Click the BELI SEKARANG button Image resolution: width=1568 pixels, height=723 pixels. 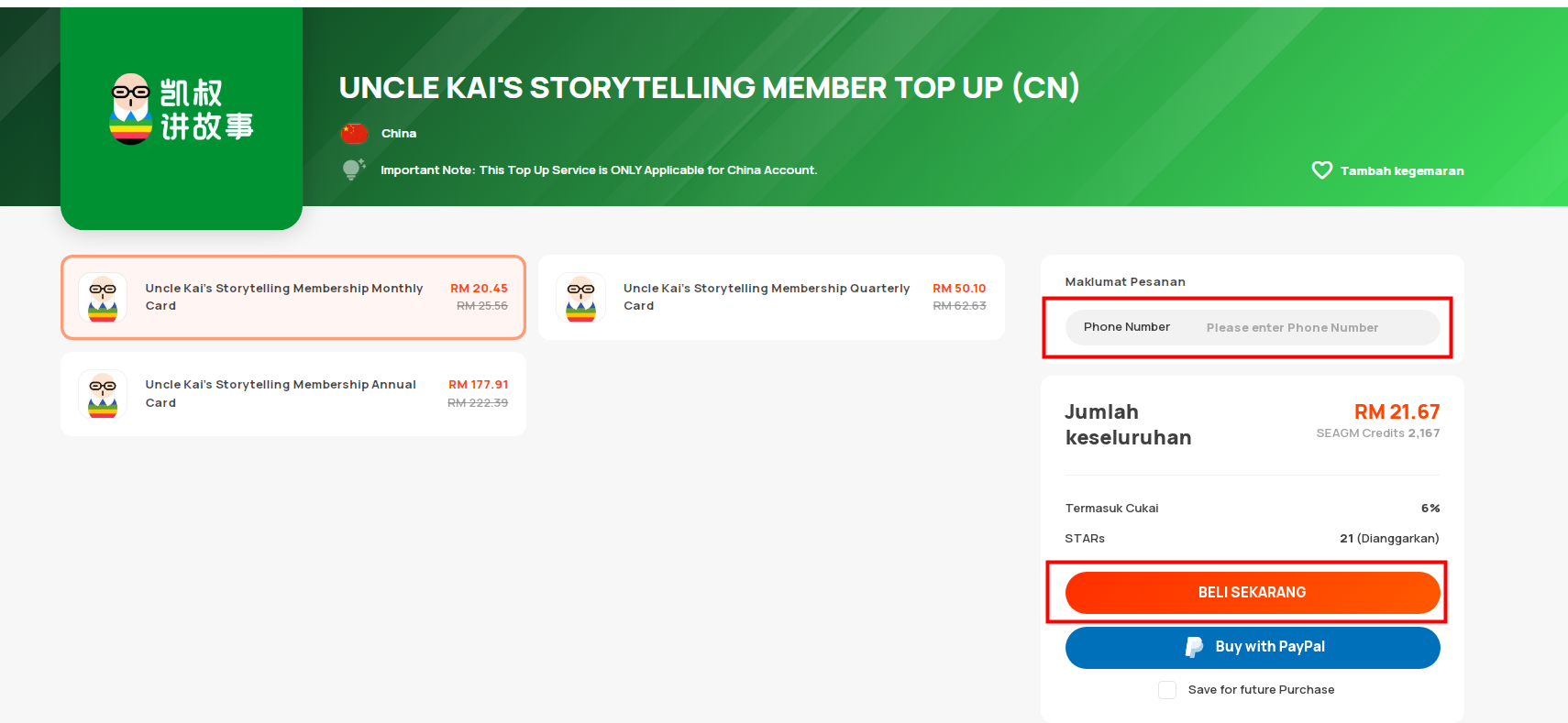pyautogui.click(x=1253, y=593)
